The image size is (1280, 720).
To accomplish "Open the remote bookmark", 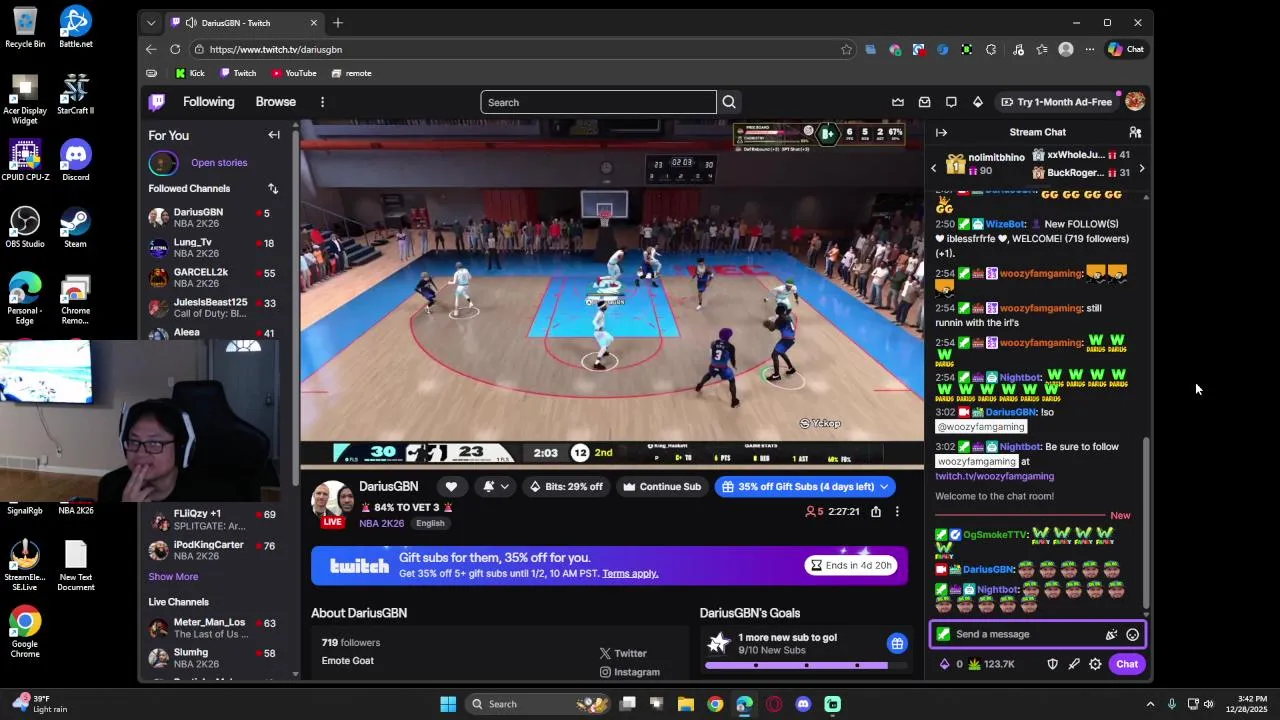I will (351, 73).
